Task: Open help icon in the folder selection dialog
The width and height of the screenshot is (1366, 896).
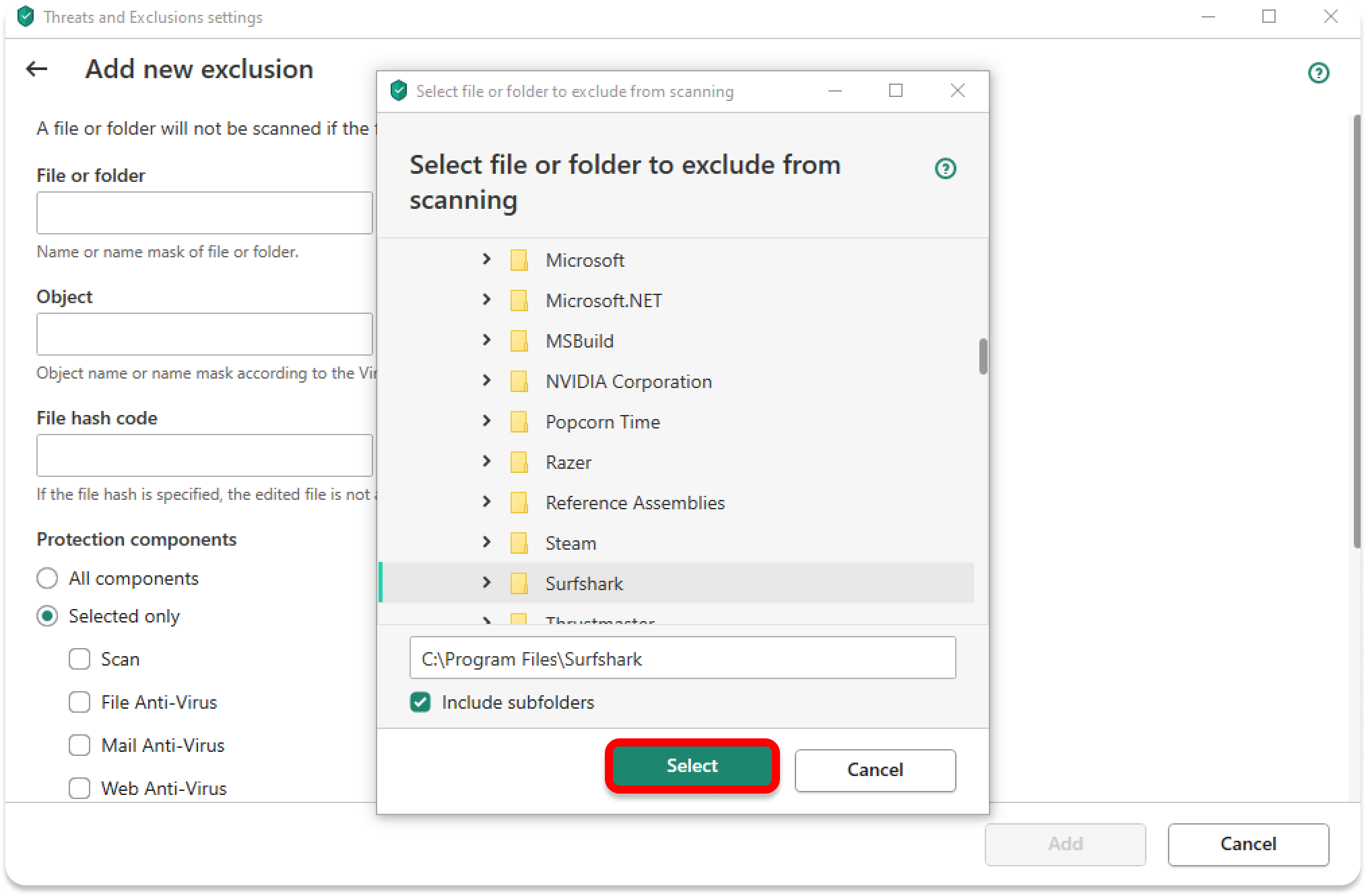Action: [946, 168]
